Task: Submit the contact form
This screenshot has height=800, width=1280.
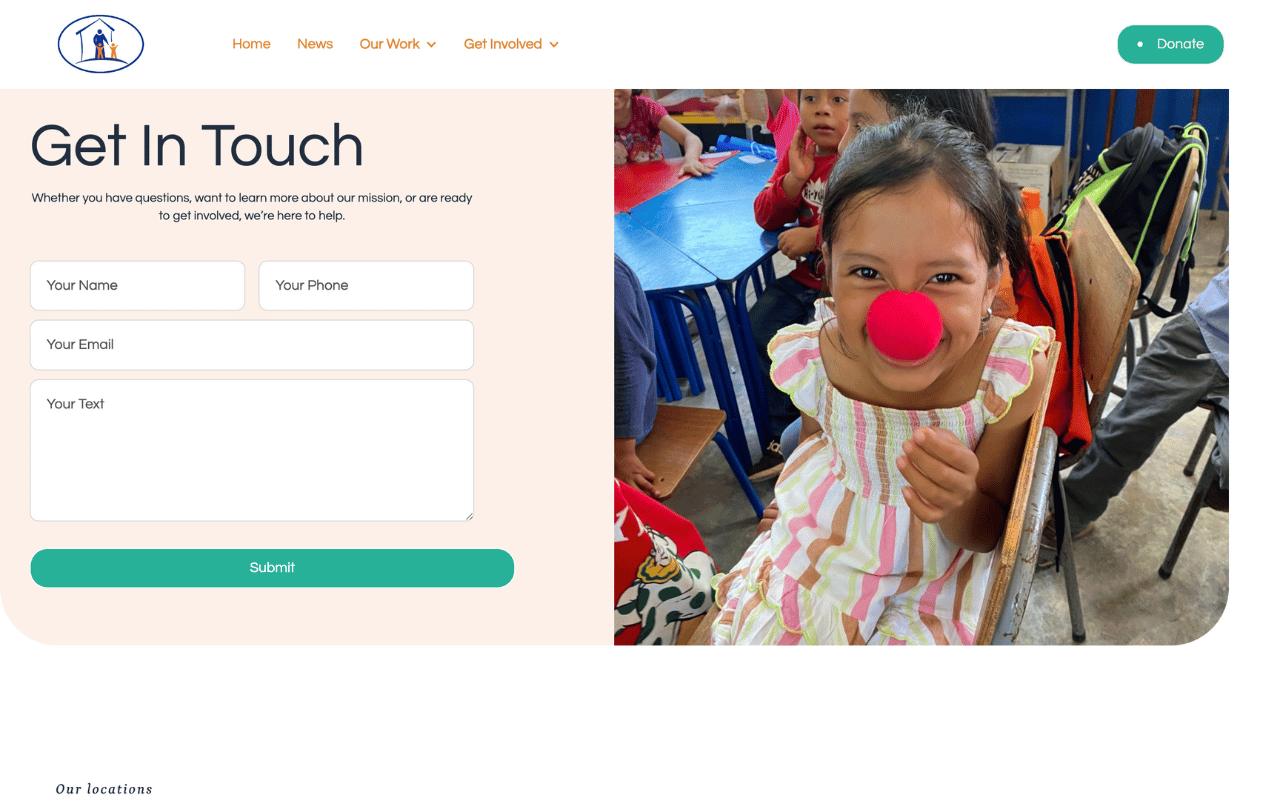Action: (272, 568)
